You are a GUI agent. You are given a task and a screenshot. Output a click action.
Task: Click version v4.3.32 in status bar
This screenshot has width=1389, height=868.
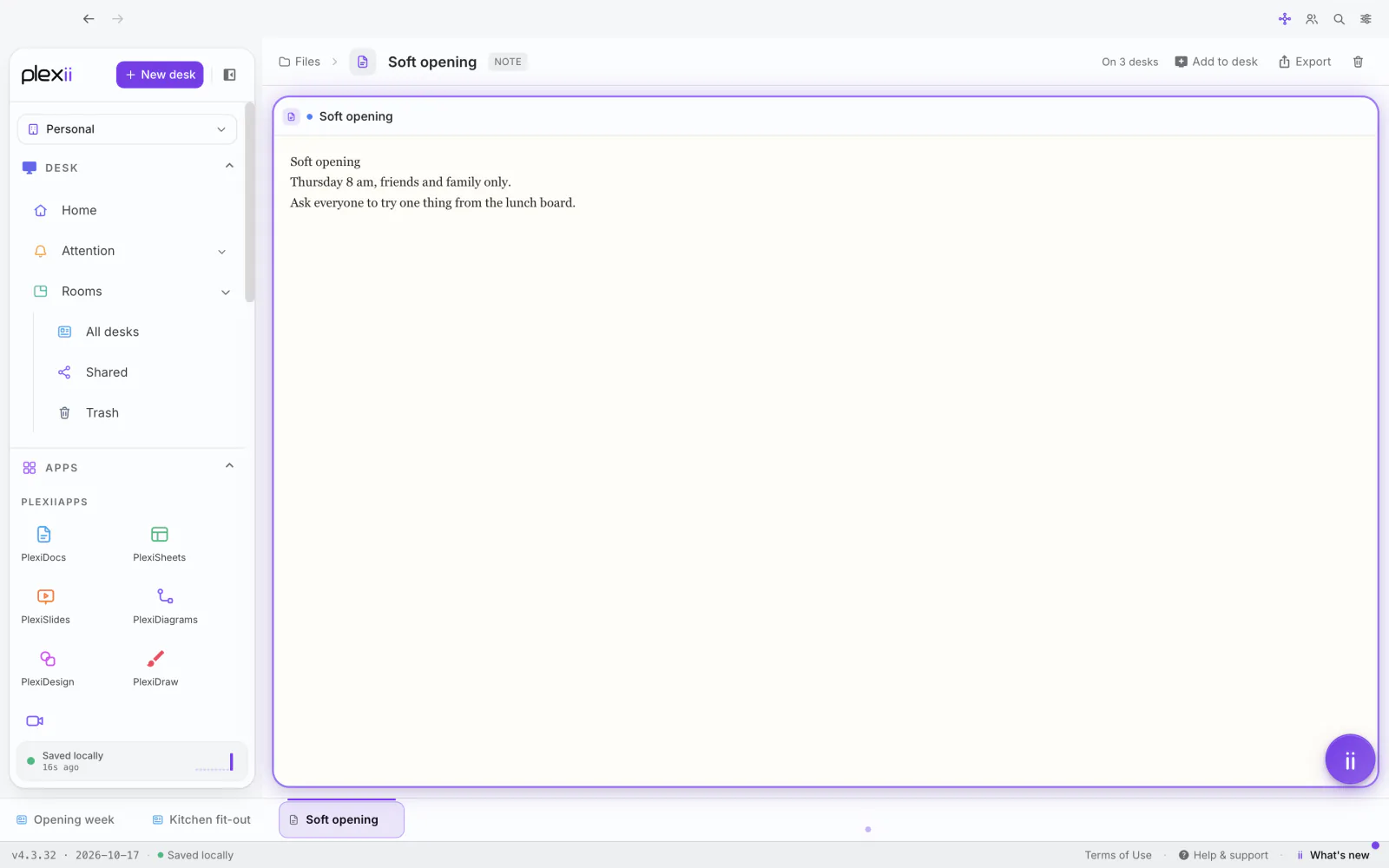pos(34,855)
